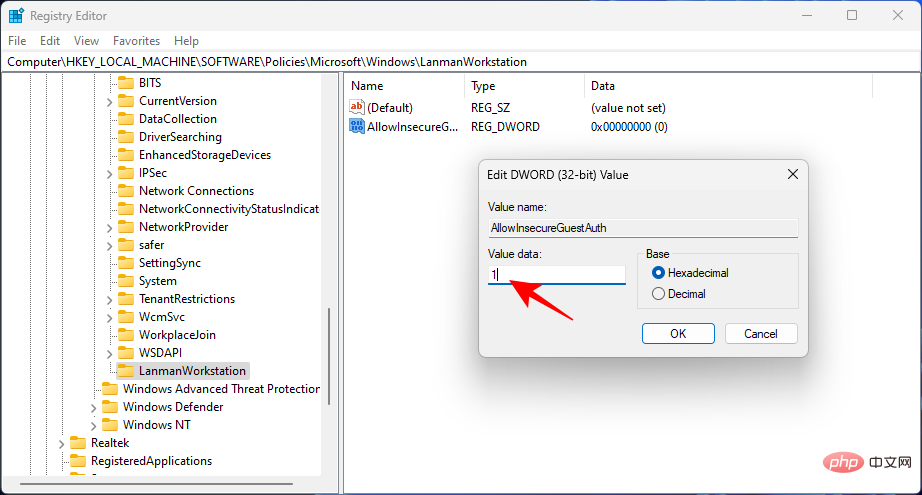The height and width of the screenshot is (495, 922).
Task: Expand the safer key
Action: 109,246
